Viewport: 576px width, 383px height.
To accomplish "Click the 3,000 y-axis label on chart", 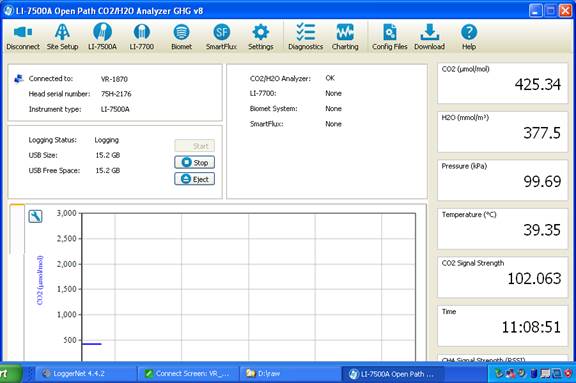I will (x=66, y=213).
